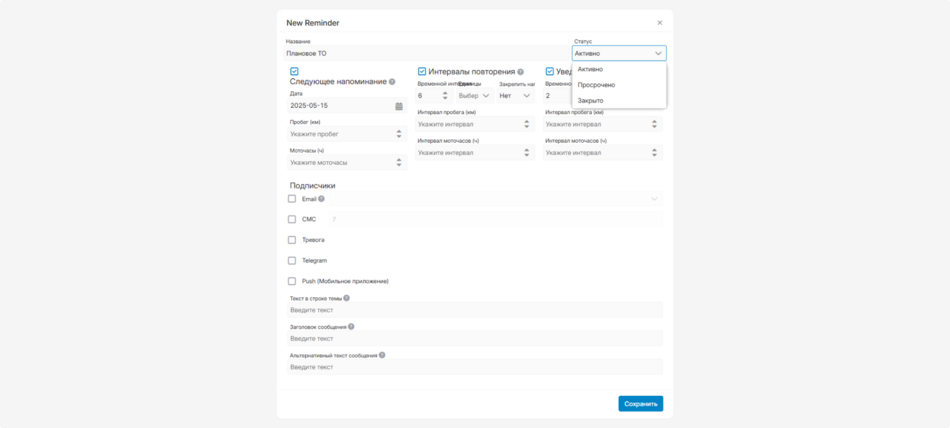The height and width of the screenshot is (428, 950).
Task: Close the New Reminder dialog with X
Action: tap(659, 22)
